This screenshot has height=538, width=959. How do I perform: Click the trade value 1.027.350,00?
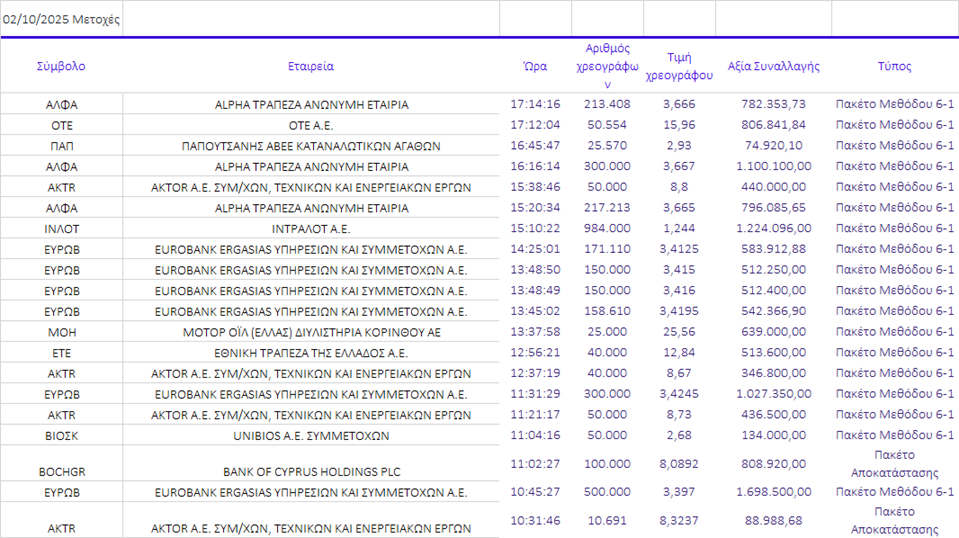pyautogui.click(x=774, y=394)
